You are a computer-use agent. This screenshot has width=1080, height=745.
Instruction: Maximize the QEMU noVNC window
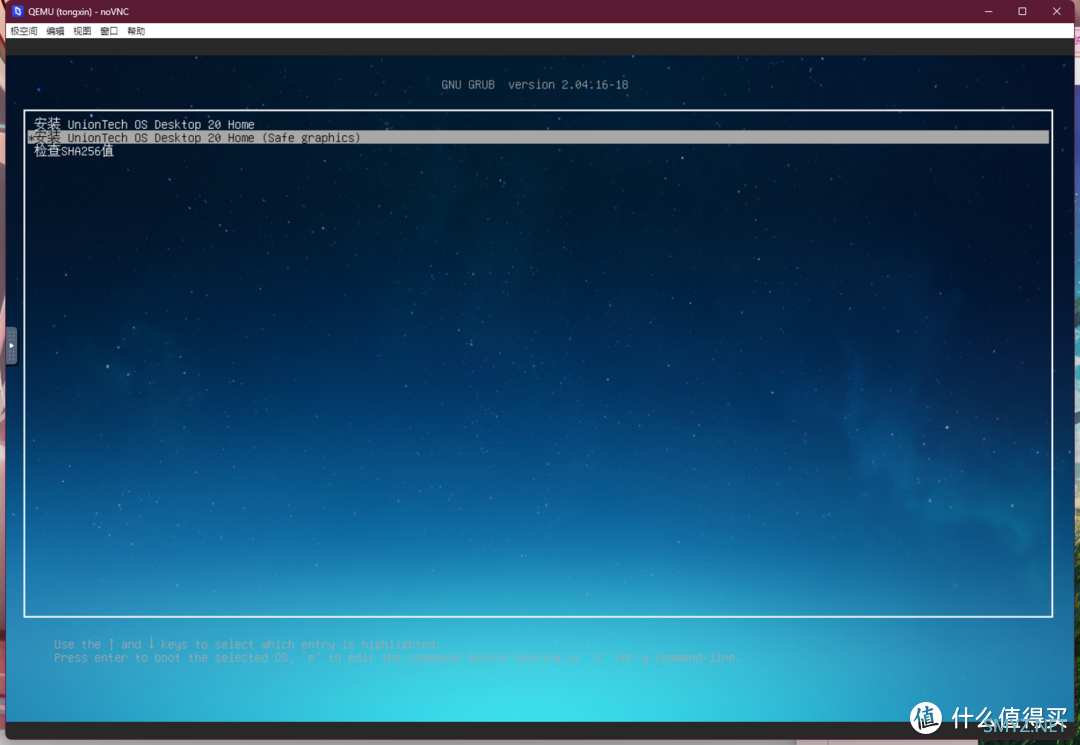click(1022, 11)
